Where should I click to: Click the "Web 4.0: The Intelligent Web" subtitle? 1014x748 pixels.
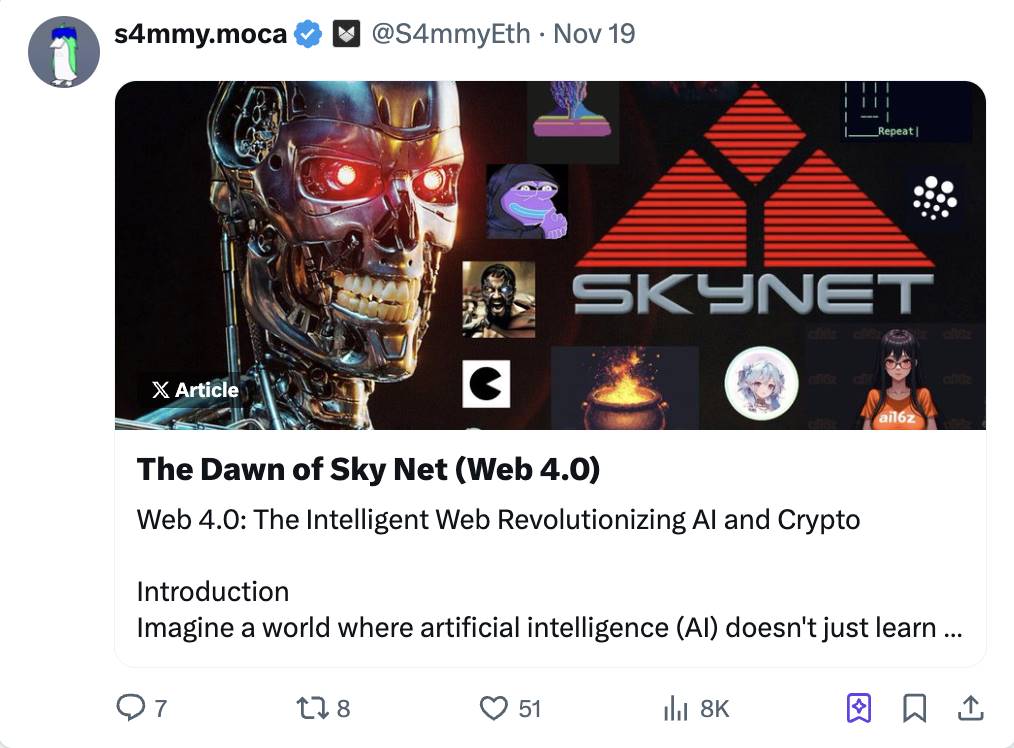click(x=498, y=520)
